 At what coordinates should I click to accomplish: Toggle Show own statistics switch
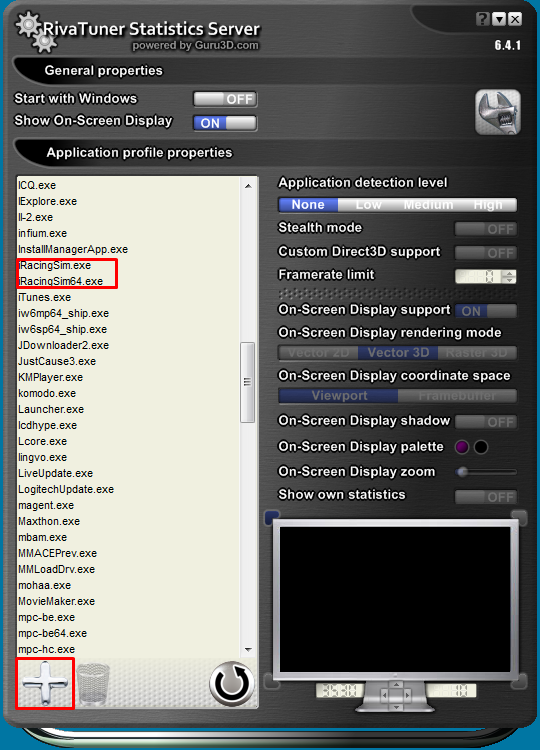pyautogui.click(x=485, y=496)
